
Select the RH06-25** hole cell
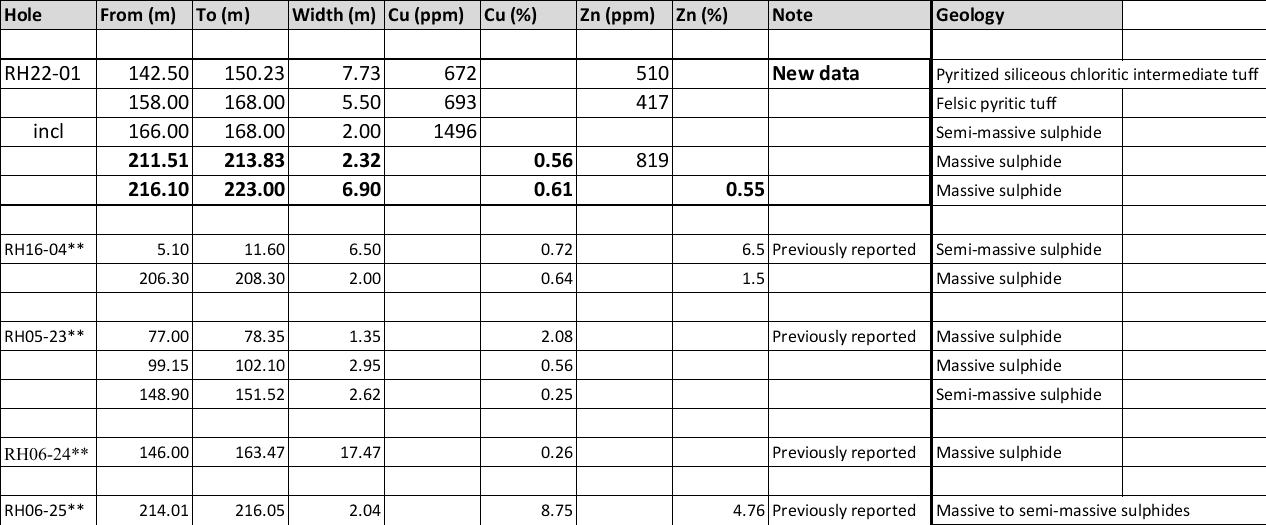48,510
